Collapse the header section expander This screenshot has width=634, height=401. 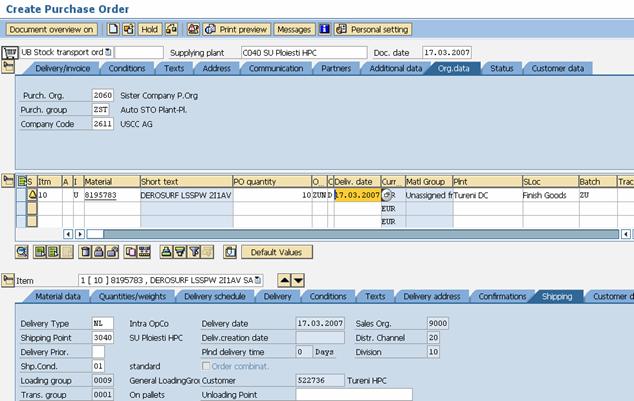click(10, 68)
